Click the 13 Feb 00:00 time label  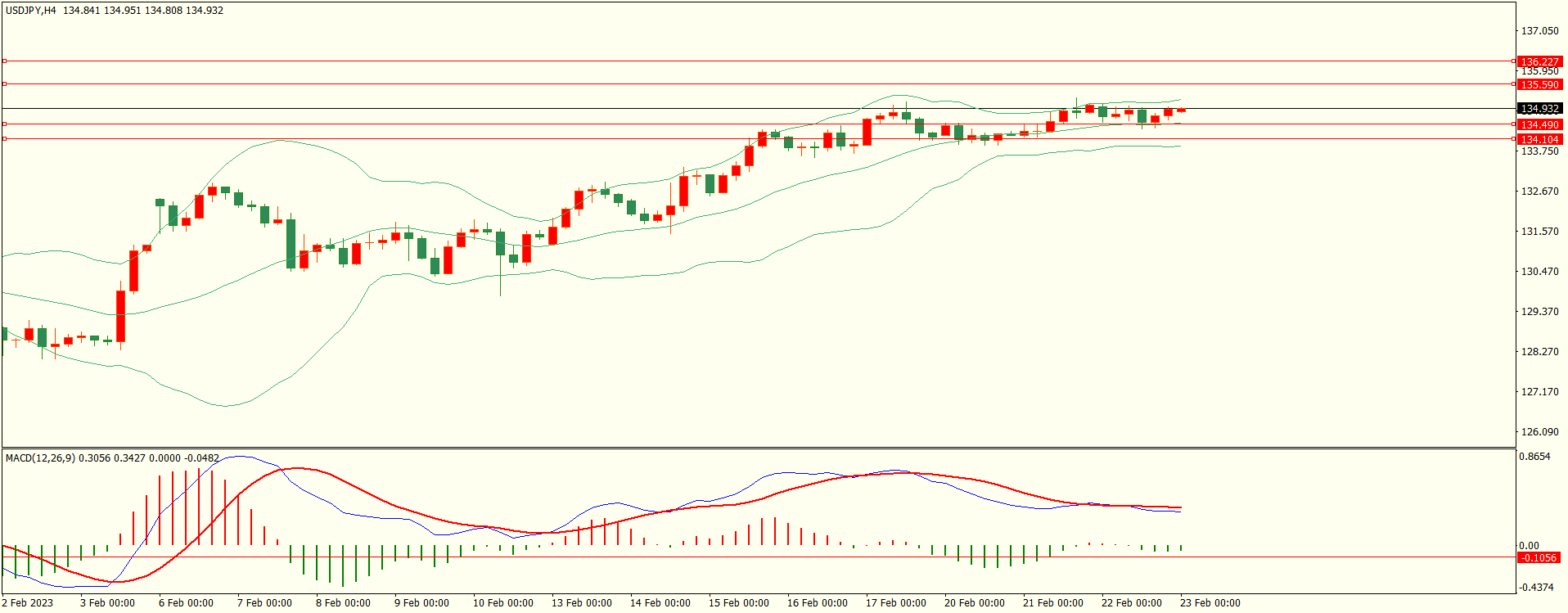click(581, 603)
